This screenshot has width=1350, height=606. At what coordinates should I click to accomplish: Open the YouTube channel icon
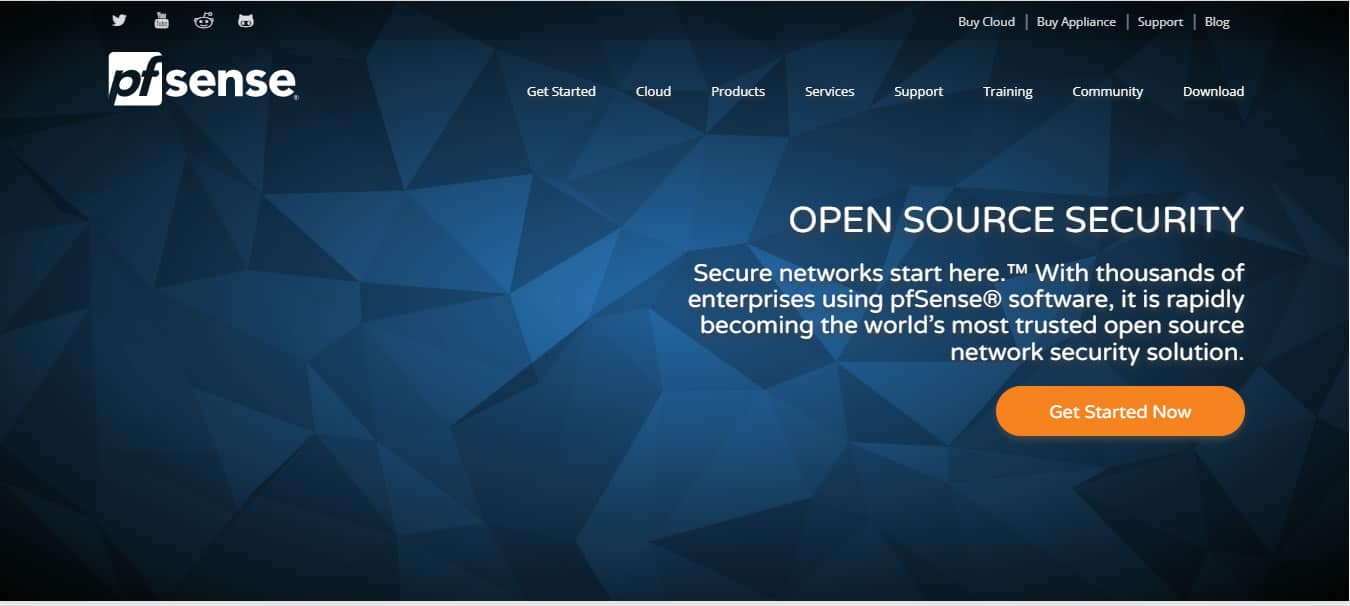tap(162, 20)
